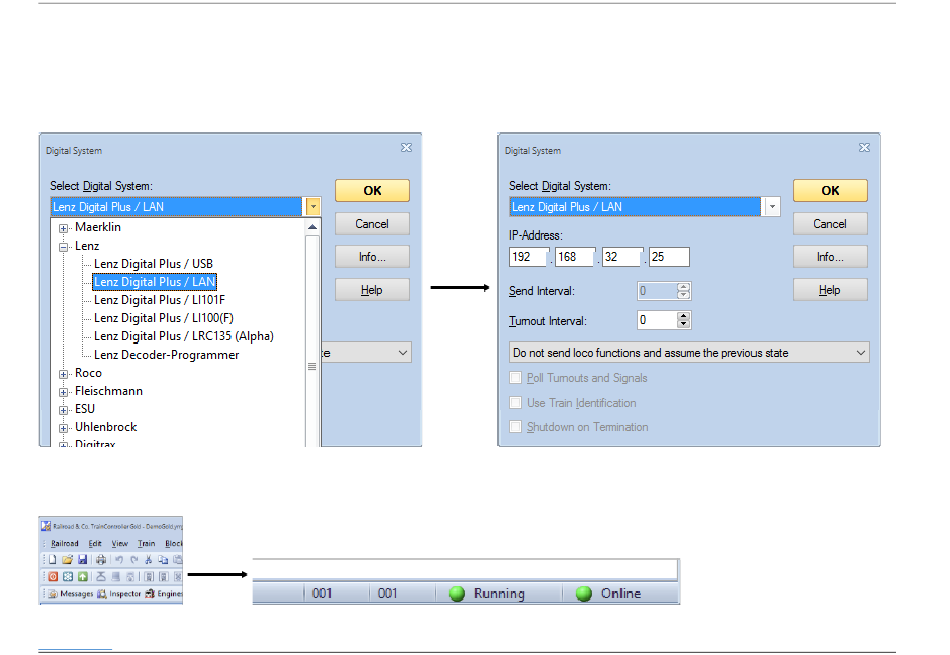The height and width of the screenshot is (655, 950).
Task: Expand the Fleischmann tree node
Action: 63,393
